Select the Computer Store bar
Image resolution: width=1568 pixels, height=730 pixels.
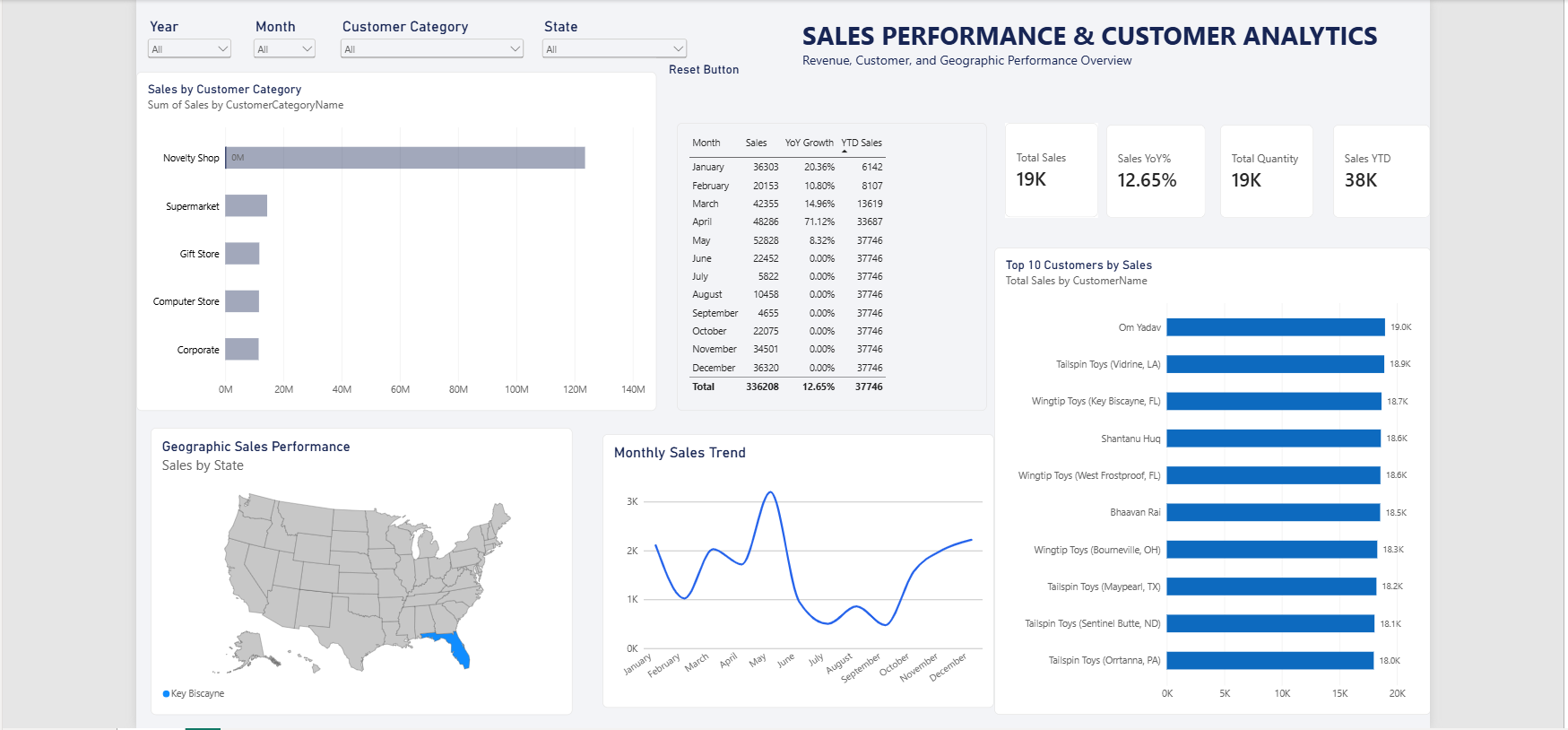point(242,301)
